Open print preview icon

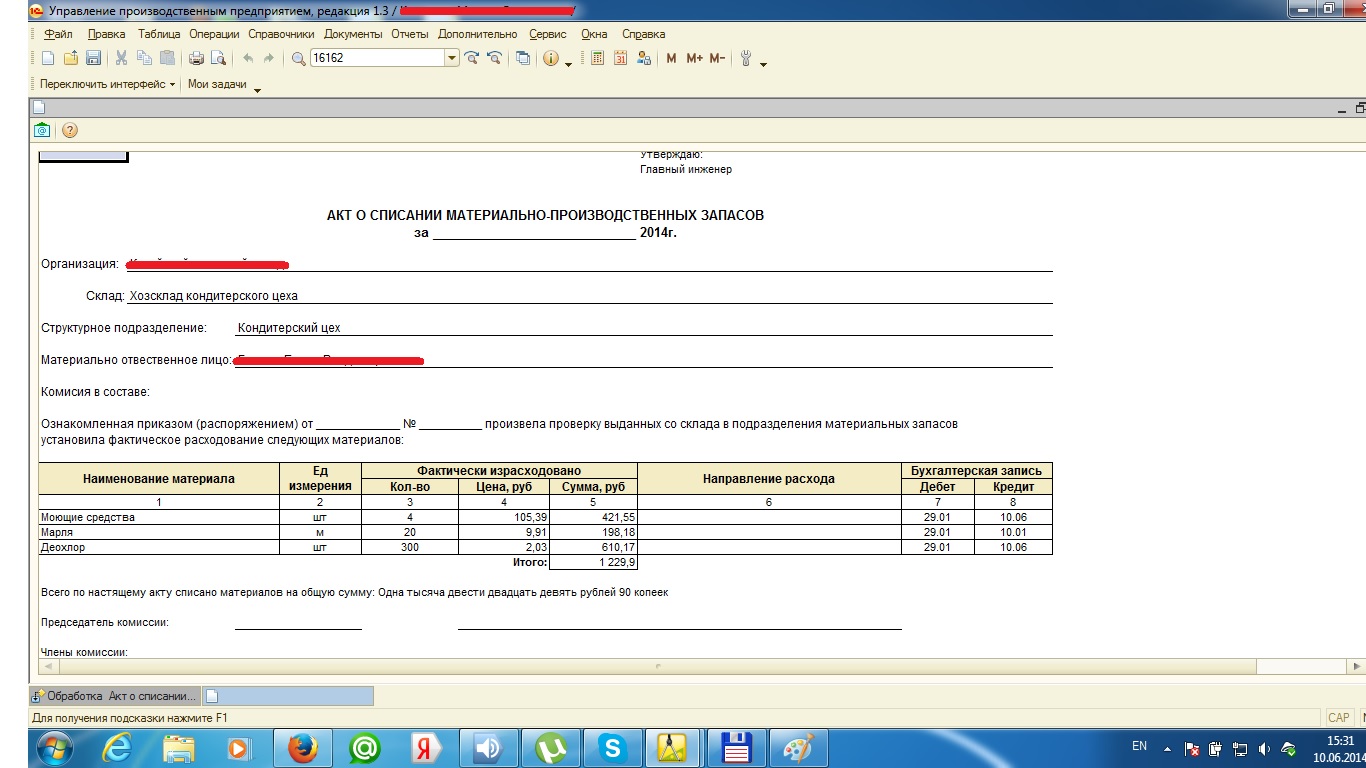click(x=218, y=58)
